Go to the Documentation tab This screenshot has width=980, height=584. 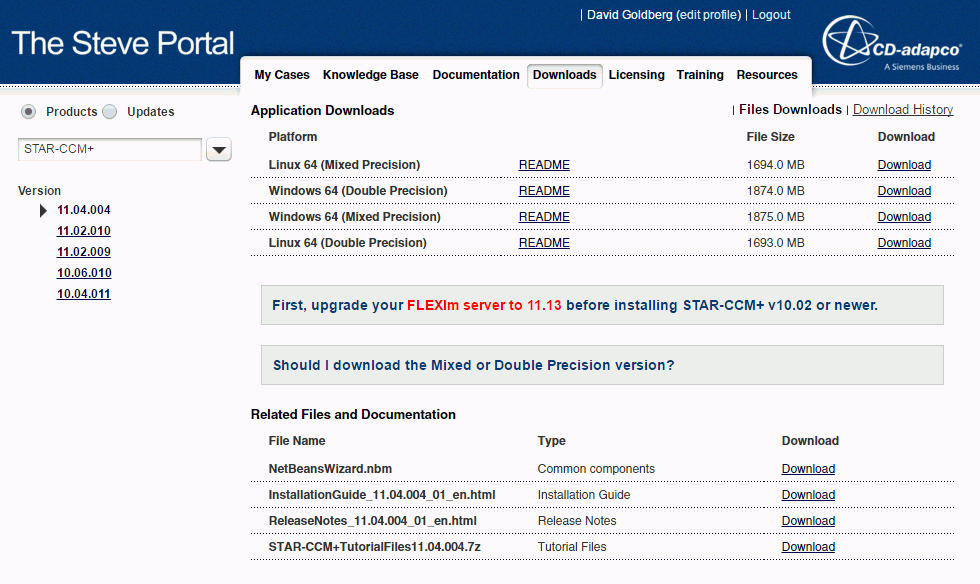click(x=476, y=75)
